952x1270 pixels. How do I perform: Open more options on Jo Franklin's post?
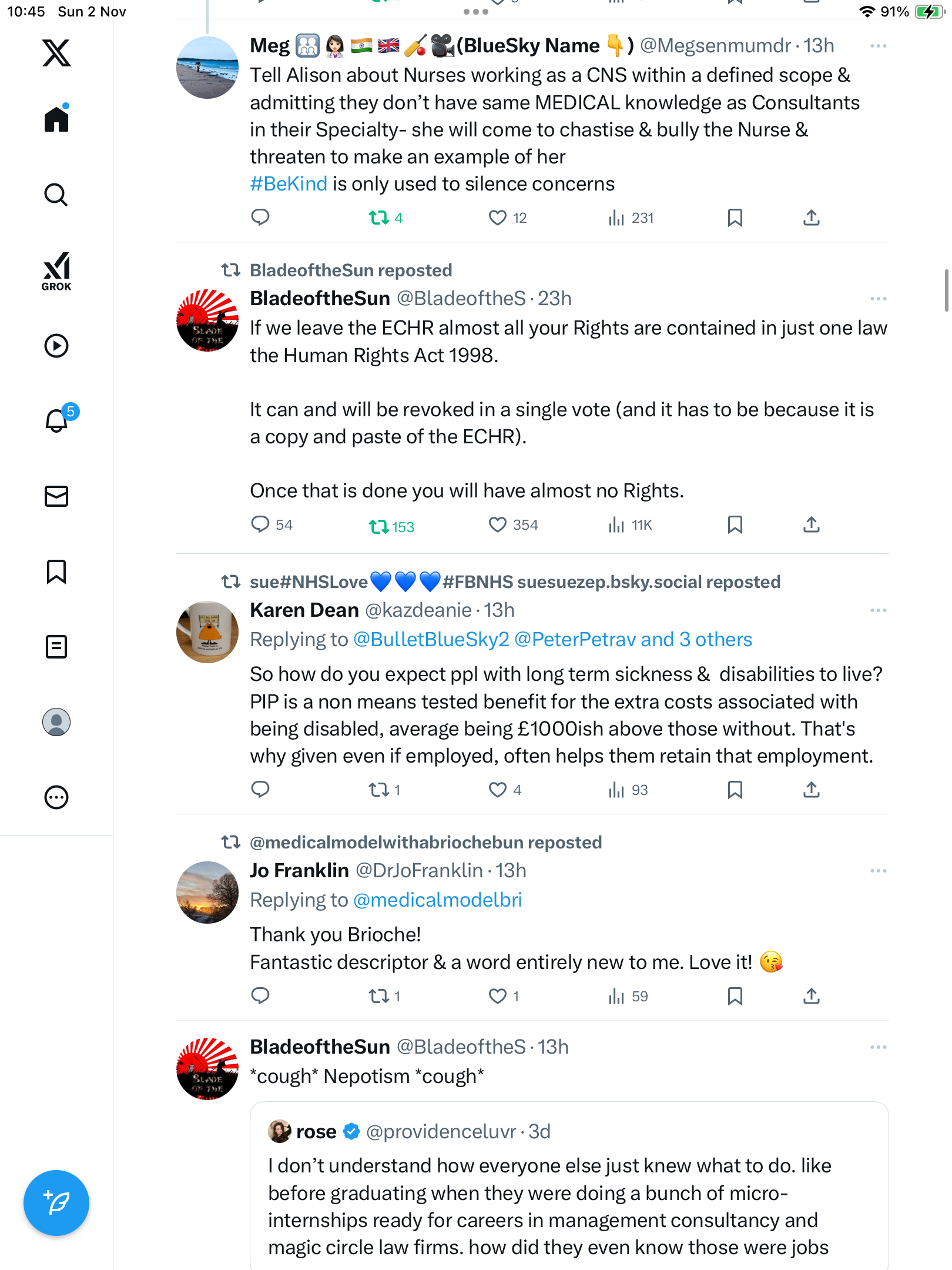(878, 871)
